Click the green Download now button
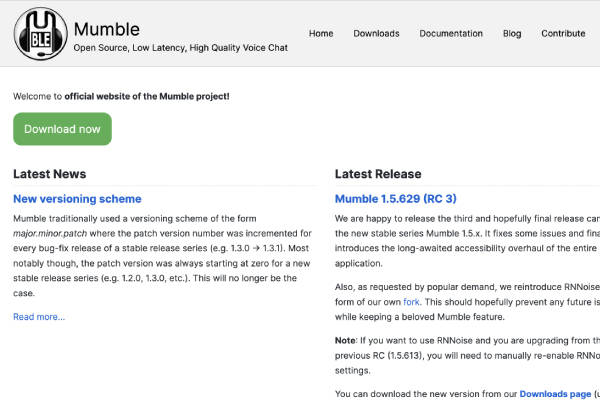600x400 pixels. point(62,129)
